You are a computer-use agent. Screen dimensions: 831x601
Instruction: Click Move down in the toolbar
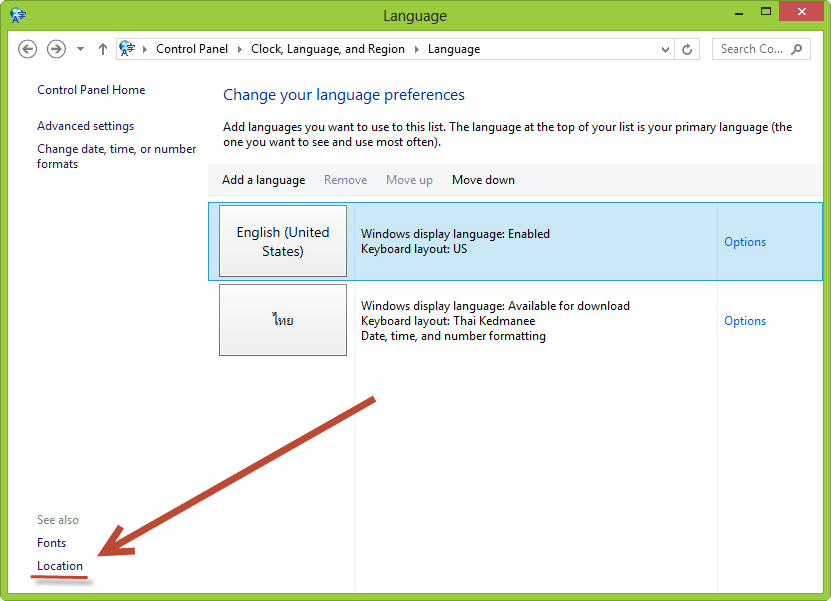click(483, 180)
